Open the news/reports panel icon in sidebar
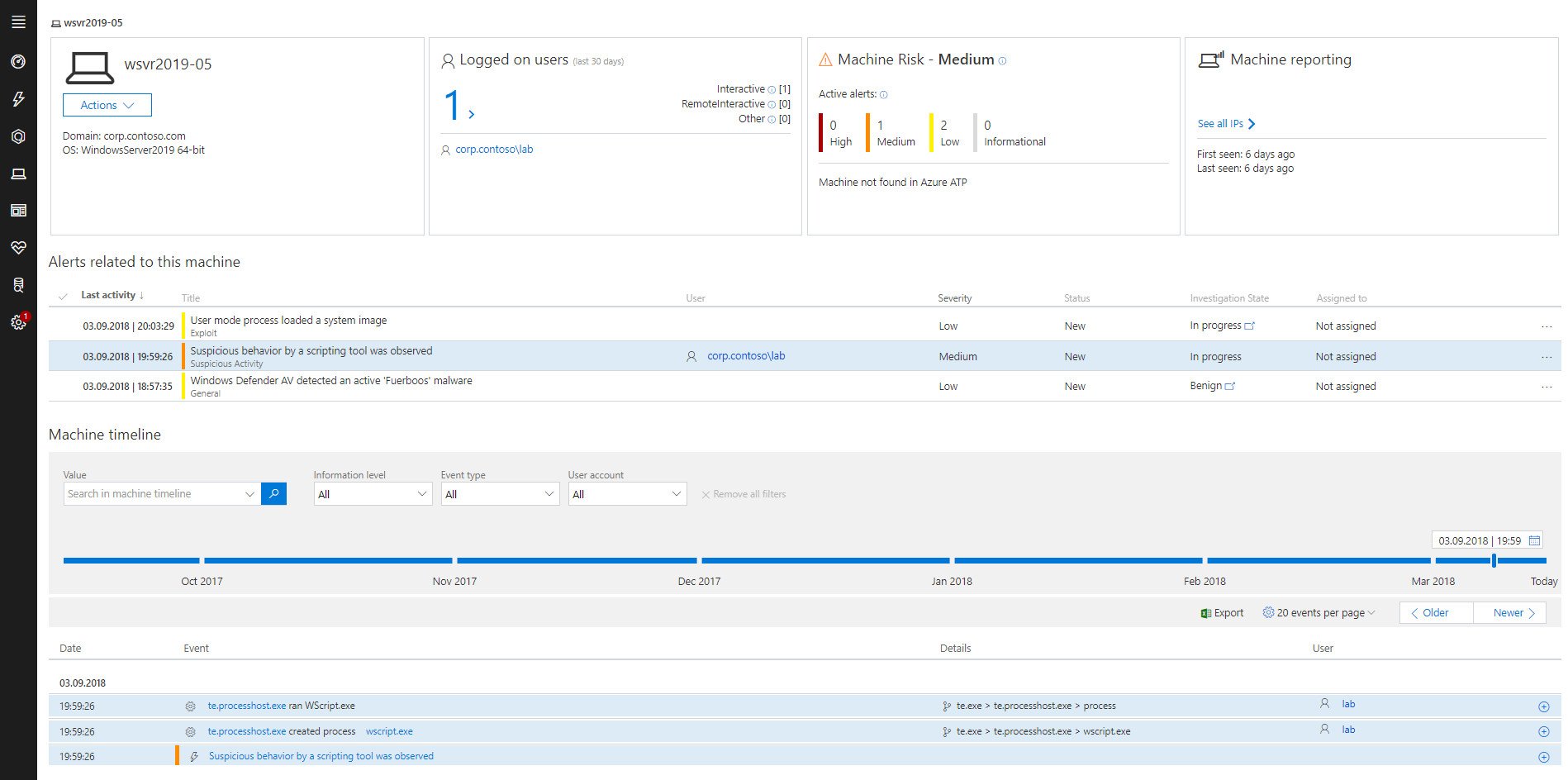 tap(18, 210)
